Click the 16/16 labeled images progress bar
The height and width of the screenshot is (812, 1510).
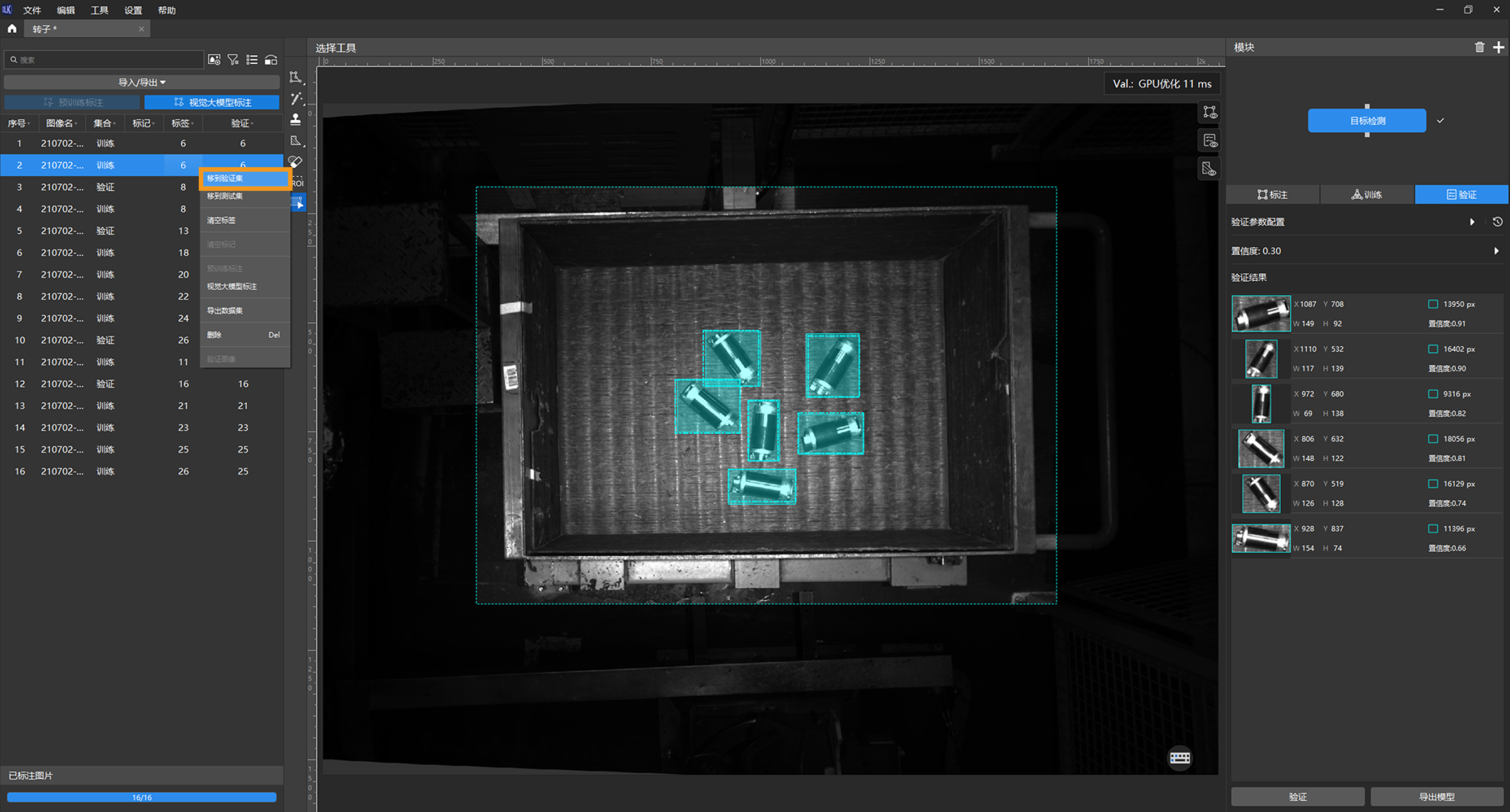click(141, 797)
